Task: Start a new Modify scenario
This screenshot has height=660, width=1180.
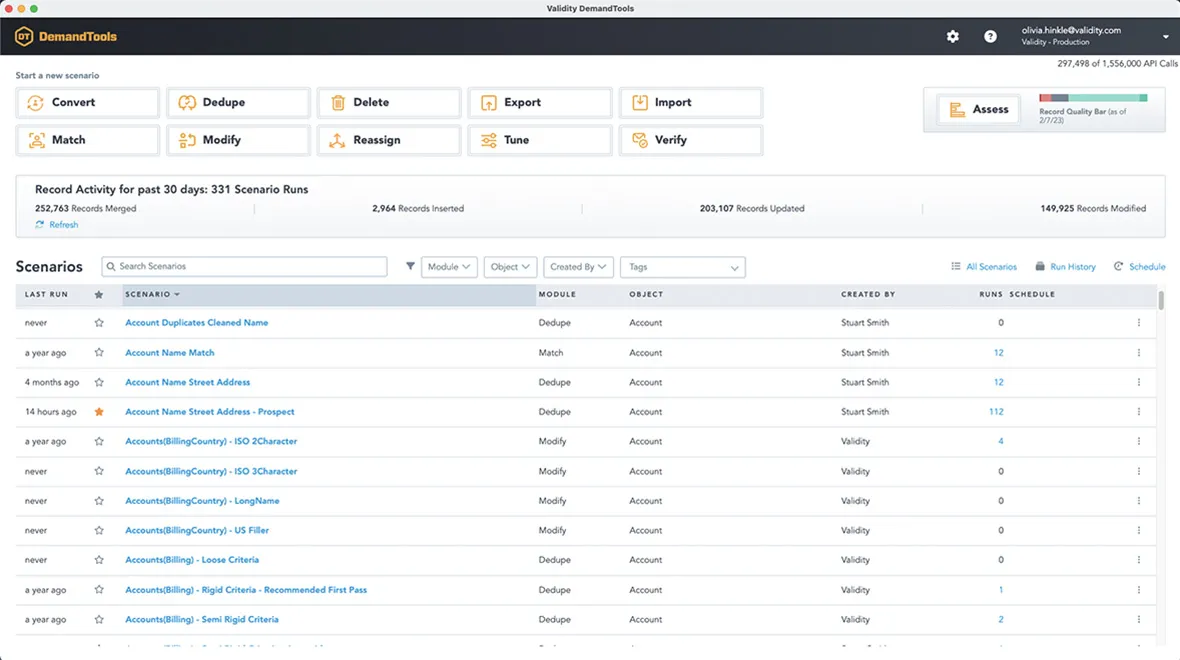Action: tap(239, 140)
